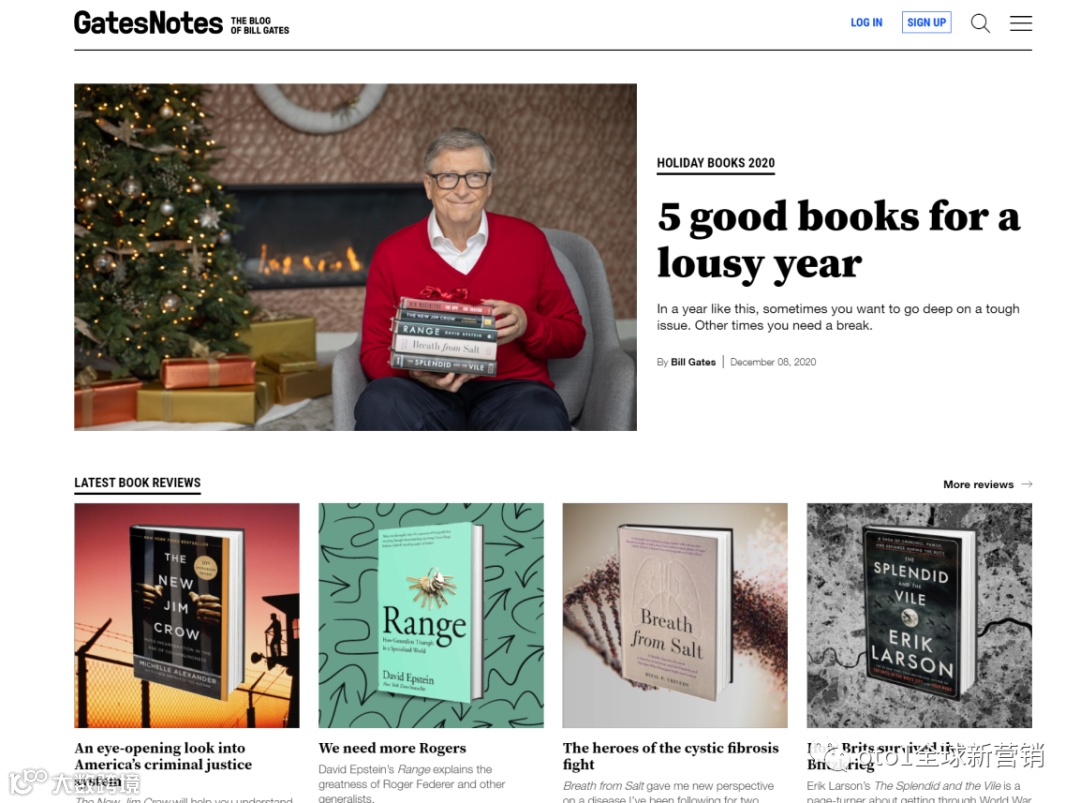Viewport: 1080px width, 803px height.
Task: Open the hero photo of Bill Gates holding books
Action: (x=355, y=257)
